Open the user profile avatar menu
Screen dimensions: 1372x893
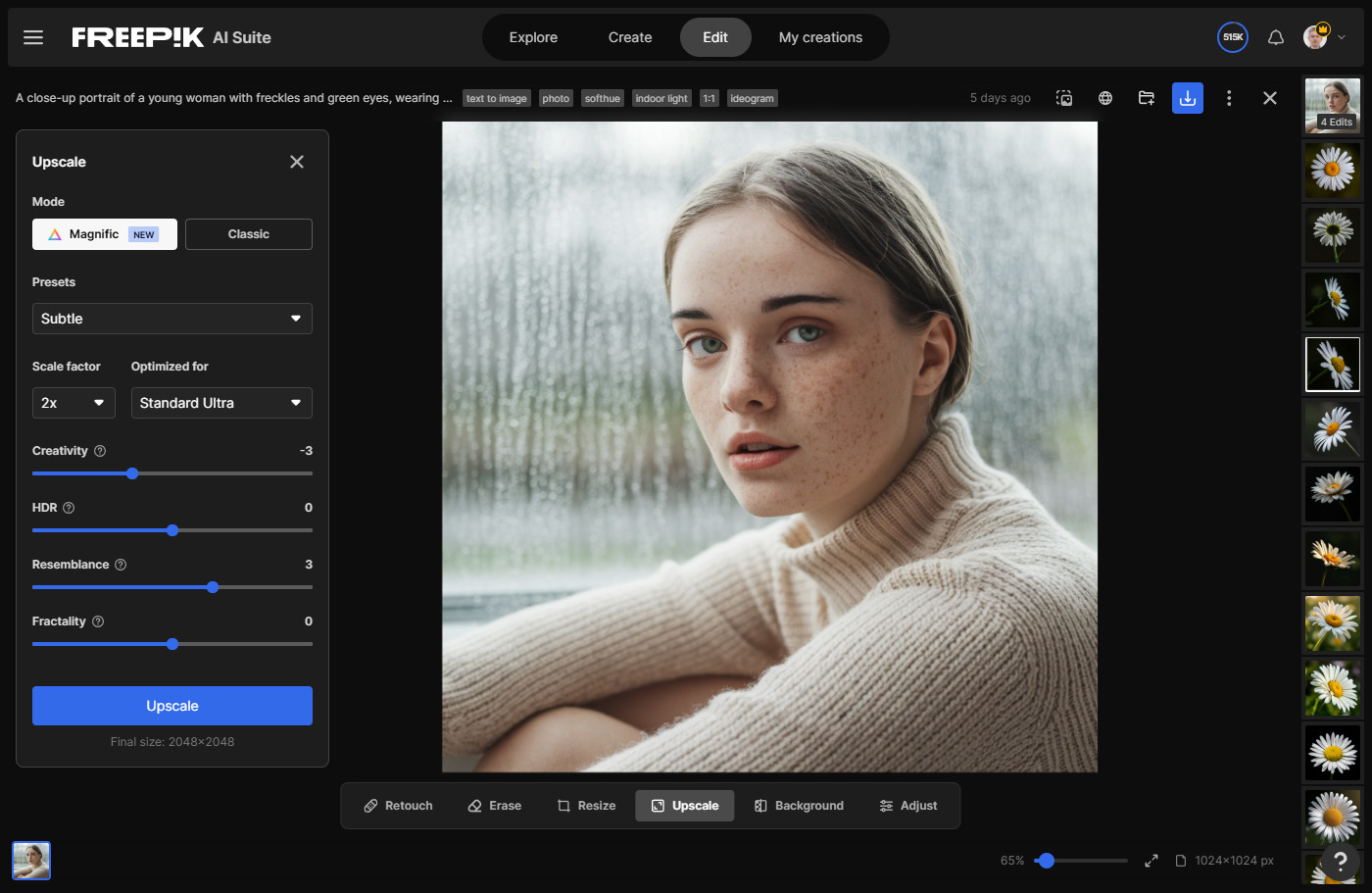[1323, 37]
